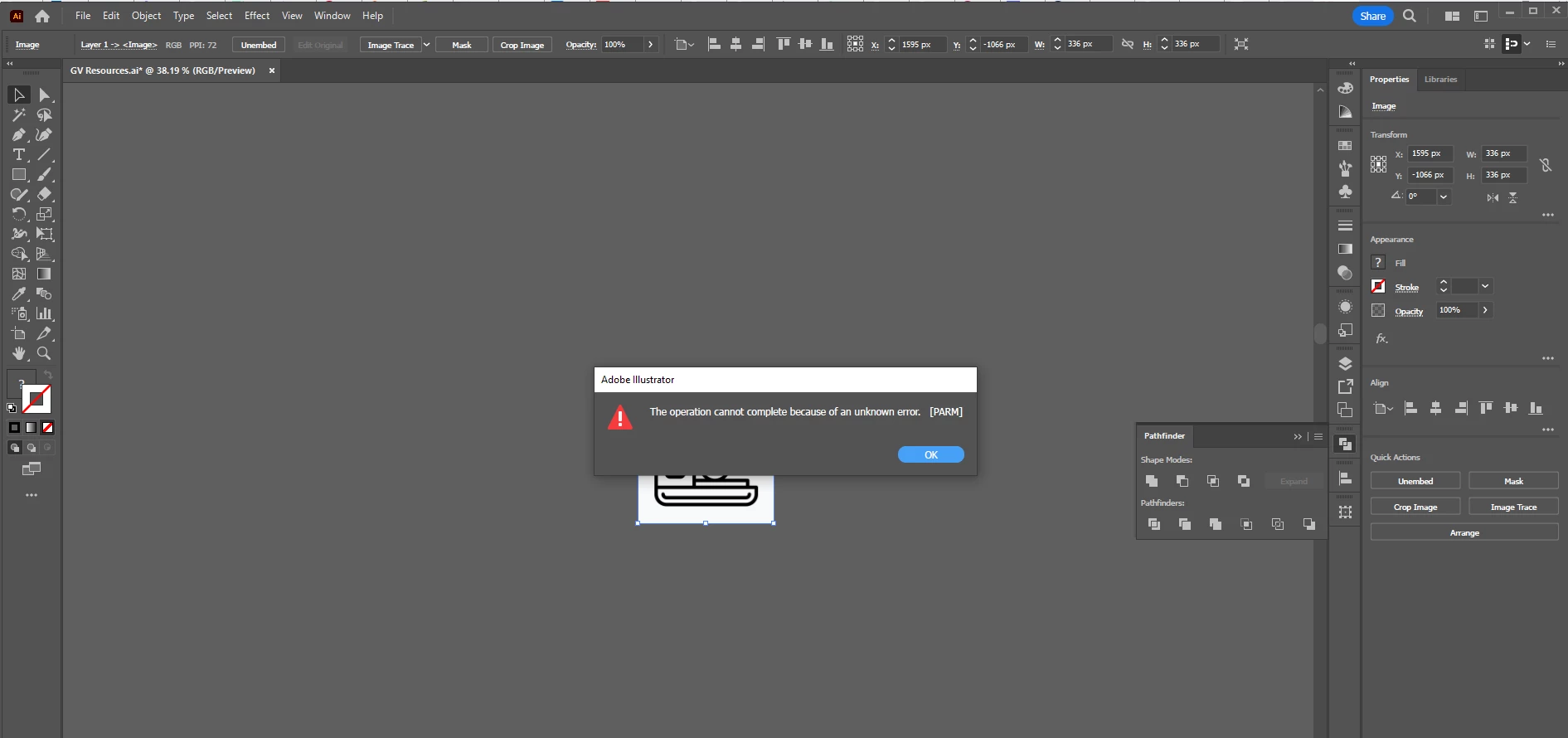Viewport: 1568px width, 738px height.
Task: Click opacity value field in control bar
Action: 622,45
